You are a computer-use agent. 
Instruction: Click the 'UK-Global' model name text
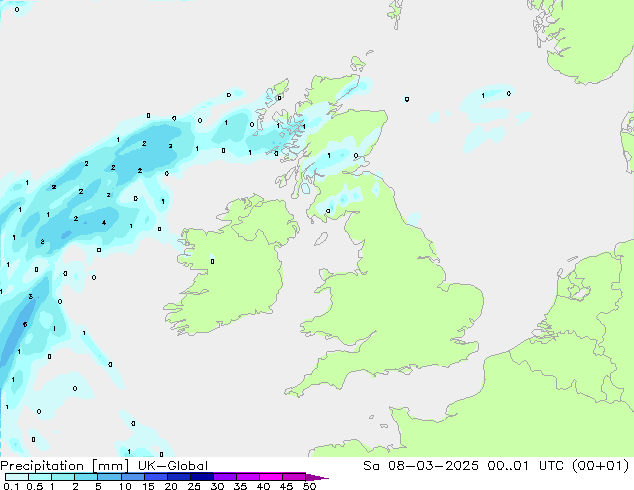(173, 466)
